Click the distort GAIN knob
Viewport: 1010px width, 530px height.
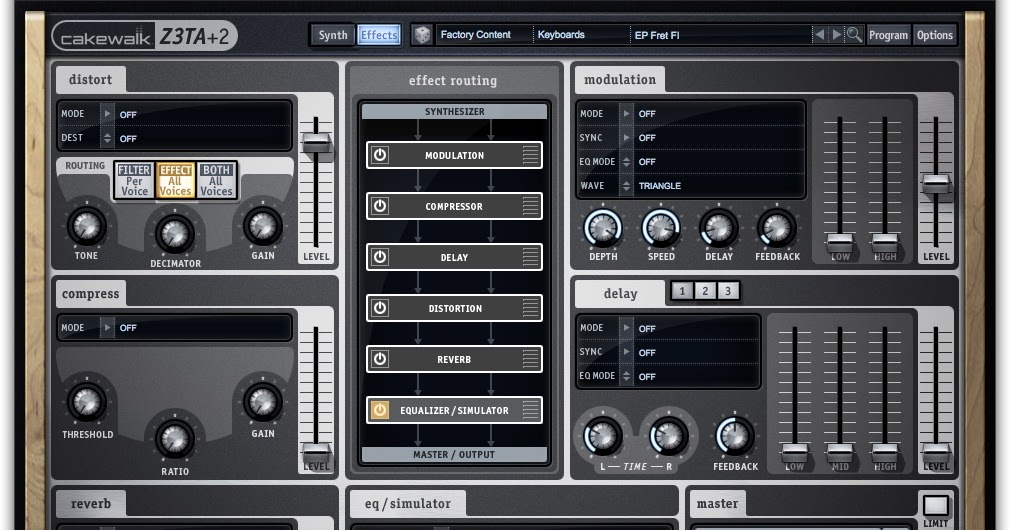pos(263,226)
